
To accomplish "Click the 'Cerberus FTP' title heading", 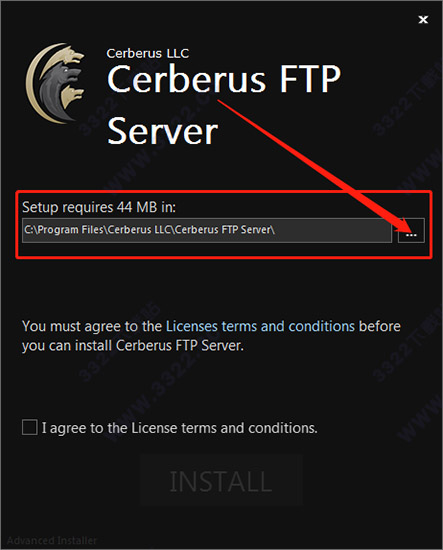I will point(224,79).
